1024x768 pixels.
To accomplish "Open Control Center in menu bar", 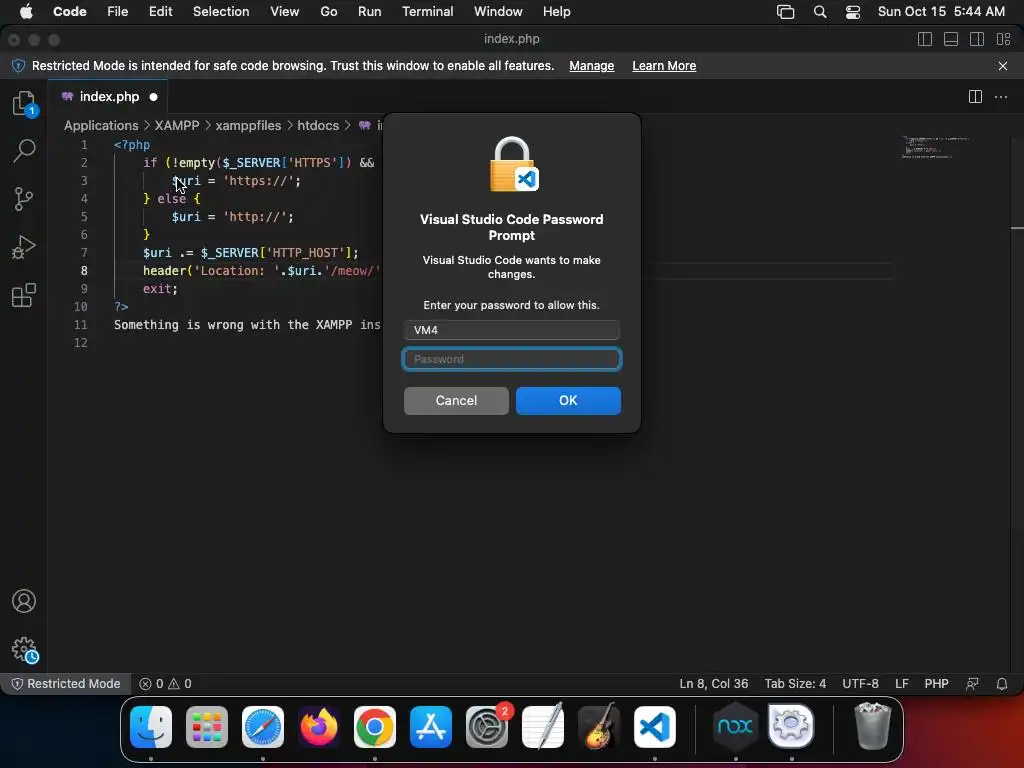I will (x=853, y=12).
